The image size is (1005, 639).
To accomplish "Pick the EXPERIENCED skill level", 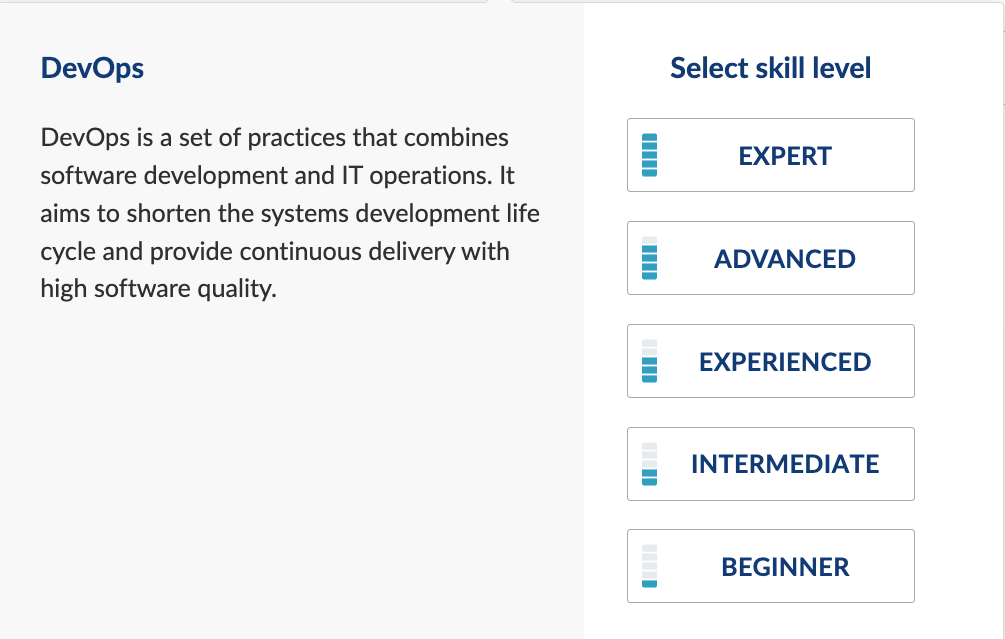I will tap(770, 361).
